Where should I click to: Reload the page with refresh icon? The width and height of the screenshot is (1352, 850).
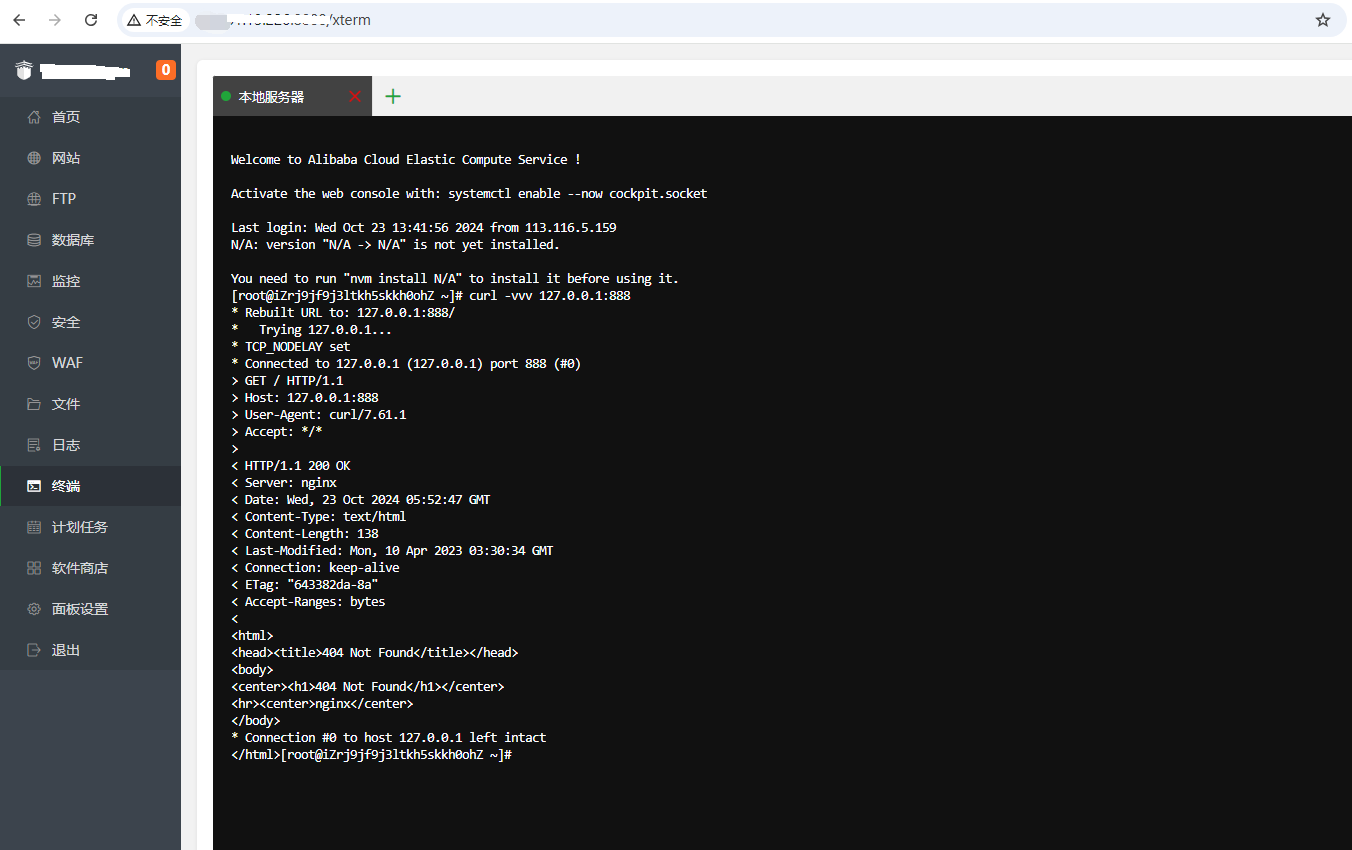91,20
